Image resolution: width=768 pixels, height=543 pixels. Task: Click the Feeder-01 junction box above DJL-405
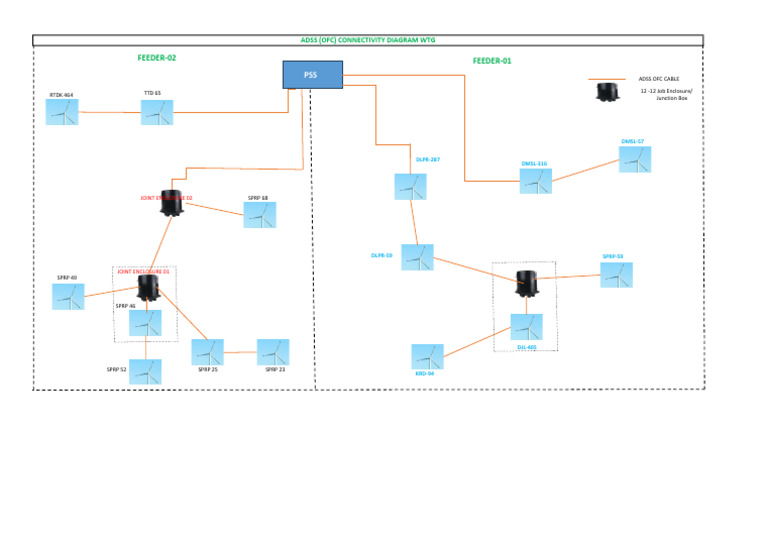coord(527,284)
